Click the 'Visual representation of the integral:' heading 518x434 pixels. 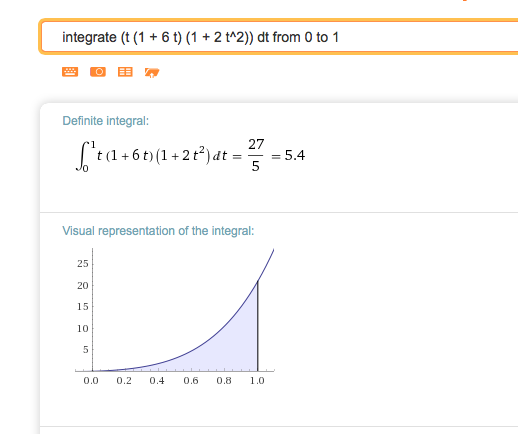click(158, 231)
